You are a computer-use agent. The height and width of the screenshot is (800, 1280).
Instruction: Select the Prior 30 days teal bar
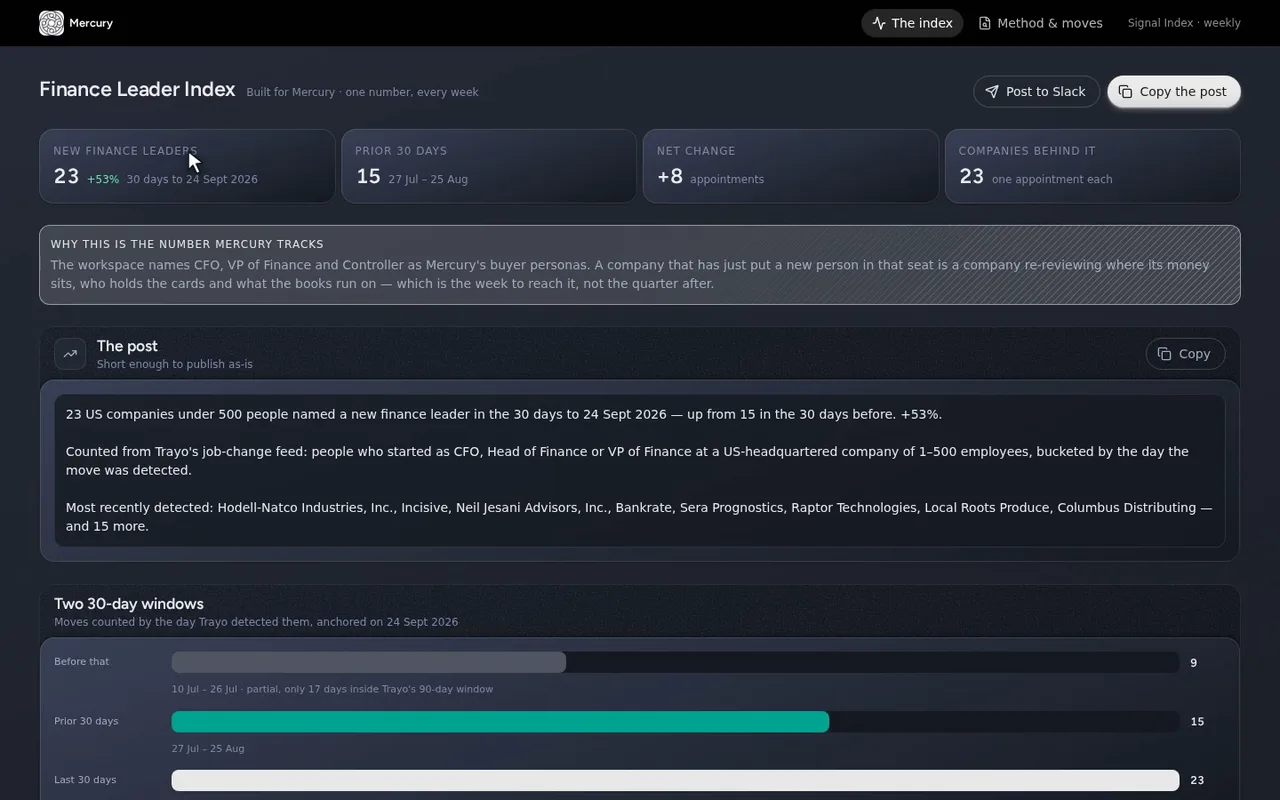tap(500, 722)
